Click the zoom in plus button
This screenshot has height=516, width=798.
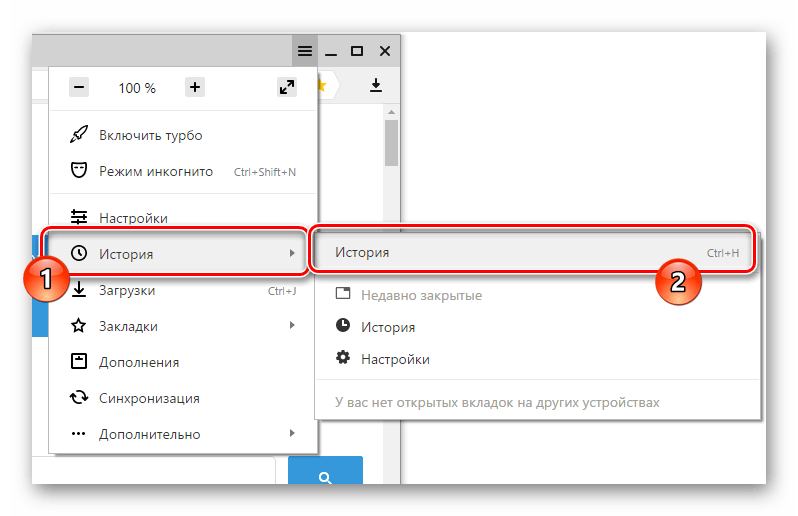click(194, 88)
